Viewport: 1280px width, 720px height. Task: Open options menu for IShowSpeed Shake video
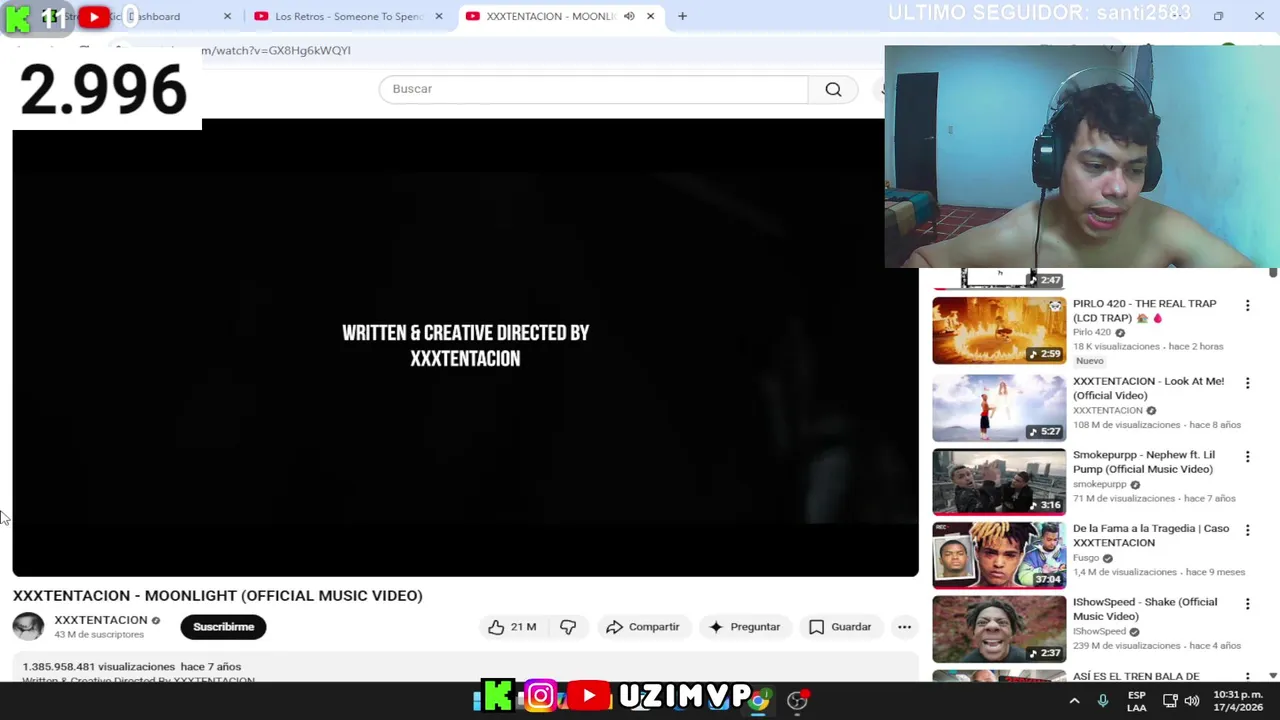[x=1247, y=604]
